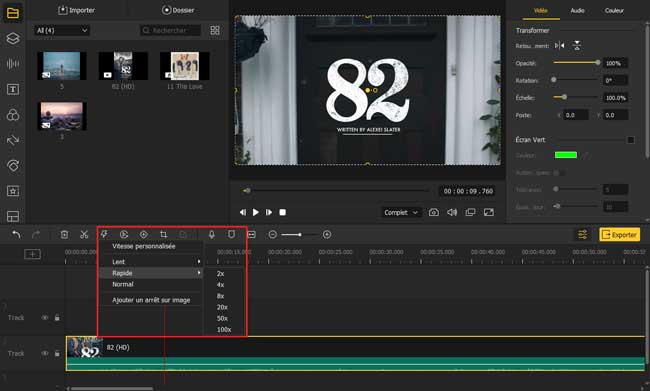
Task: Open timeline settings sliders icon
Action: coord(582,235)
